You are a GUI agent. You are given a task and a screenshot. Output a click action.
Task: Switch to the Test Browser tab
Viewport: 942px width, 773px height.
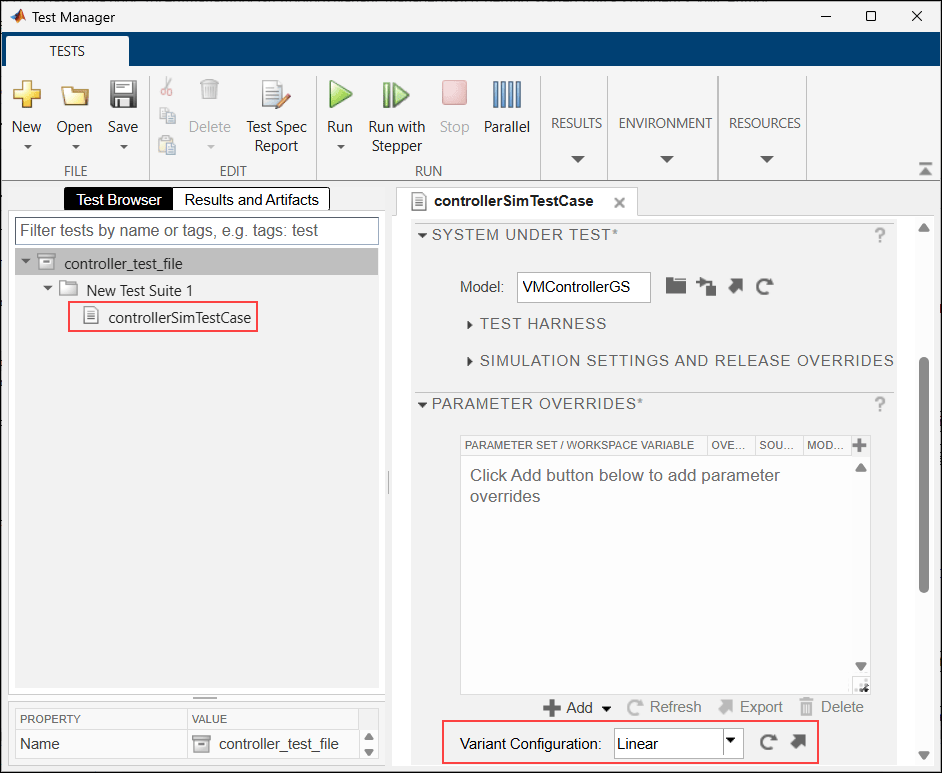tap(118, 199)
